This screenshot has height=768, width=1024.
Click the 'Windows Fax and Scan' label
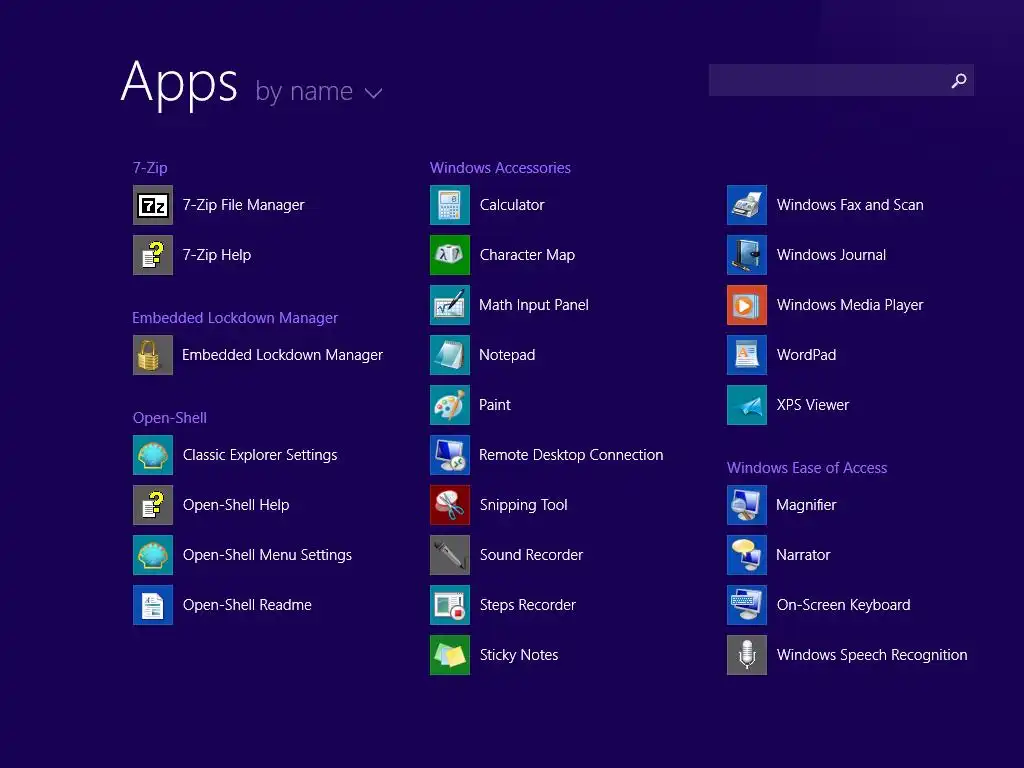[850, 205]
